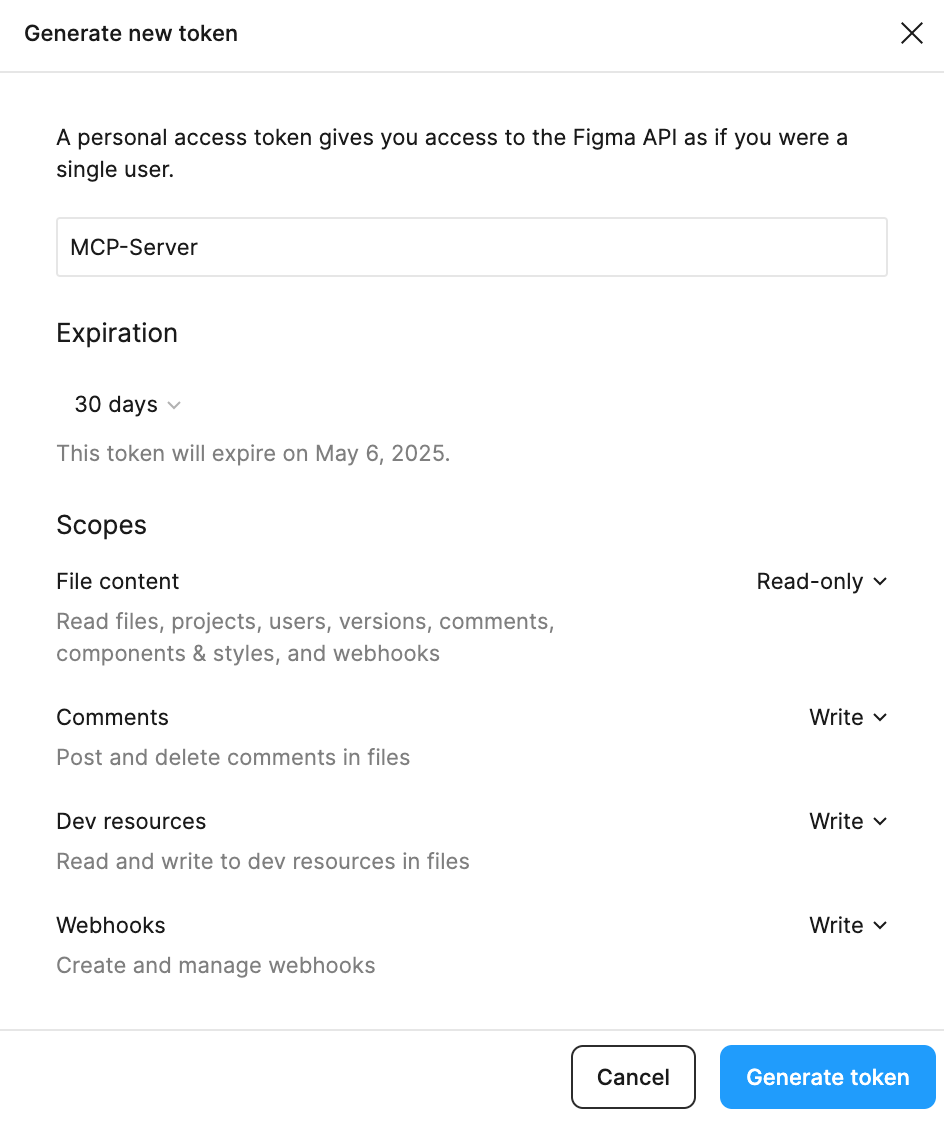Click the Generate token button
The height and width of the screenshot is (1122, 944).
(x=827, y=1078)
